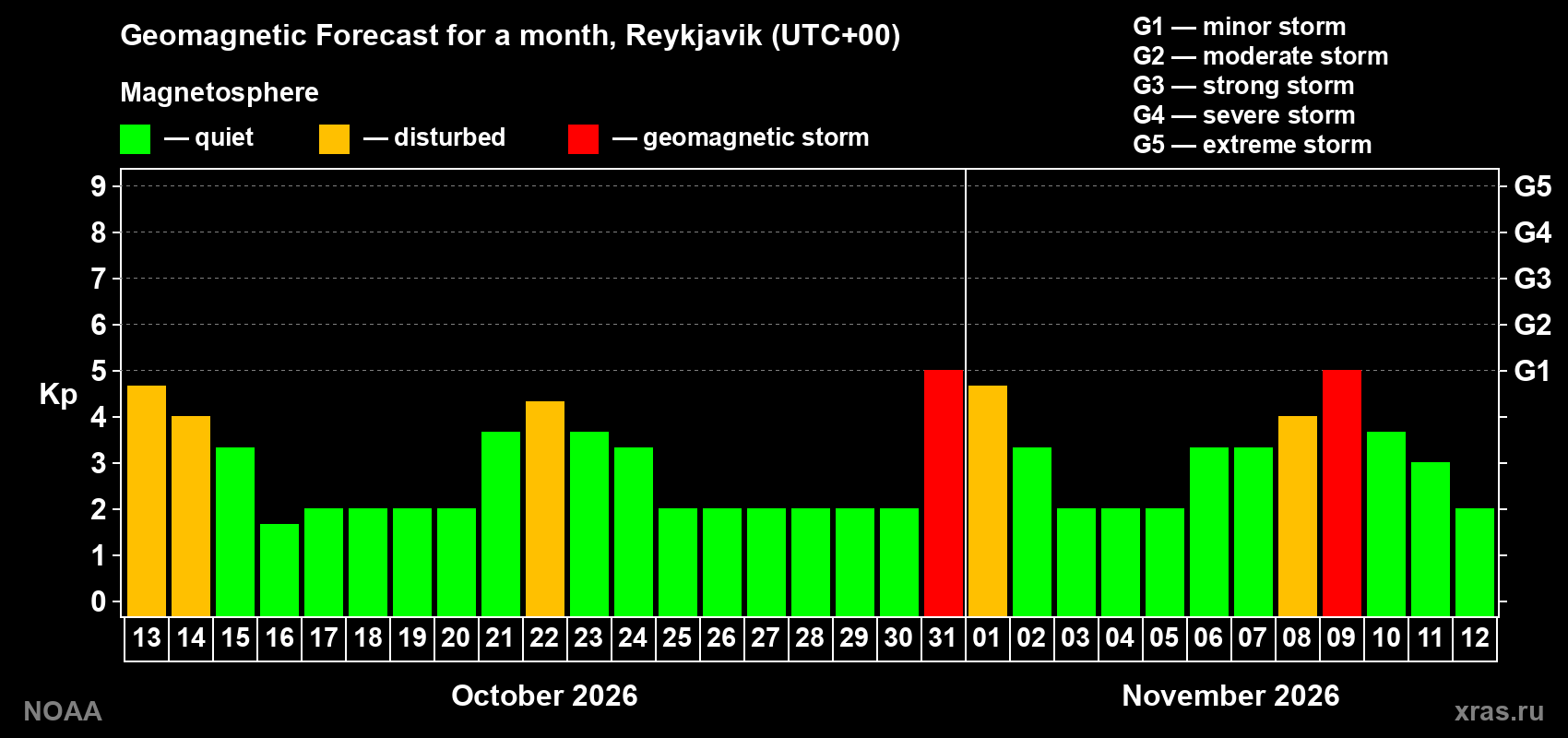Screen dimensions: 1568x738
Task: Click the short green bar above date 16
Action: (279, 570)
